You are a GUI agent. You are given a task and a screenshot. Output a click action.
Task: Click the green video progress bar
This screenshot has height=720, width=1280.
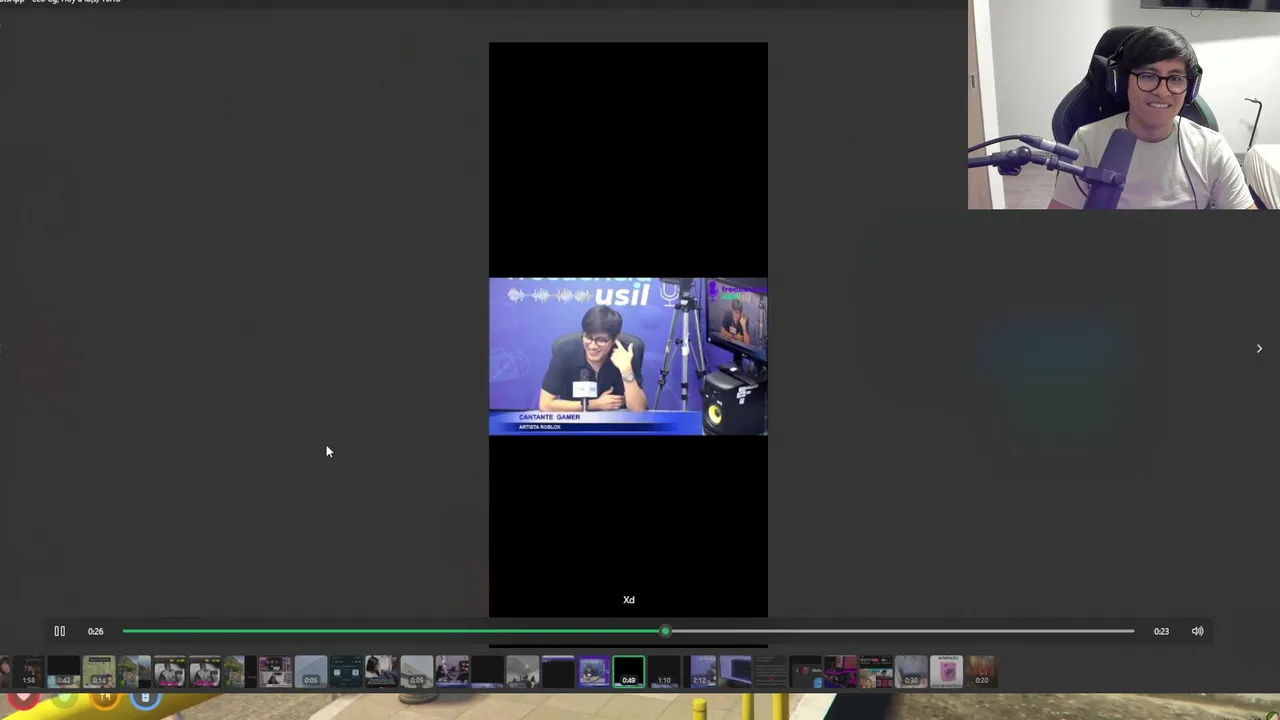point(393,631)
